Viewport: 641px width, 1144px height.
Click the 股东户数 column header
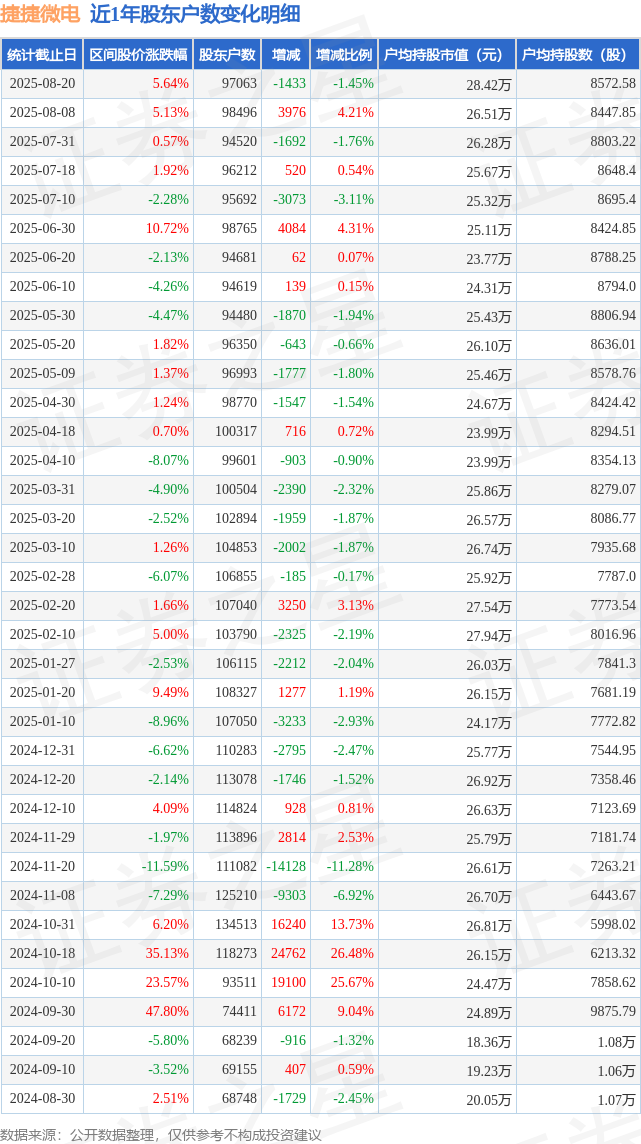point(227,54)
